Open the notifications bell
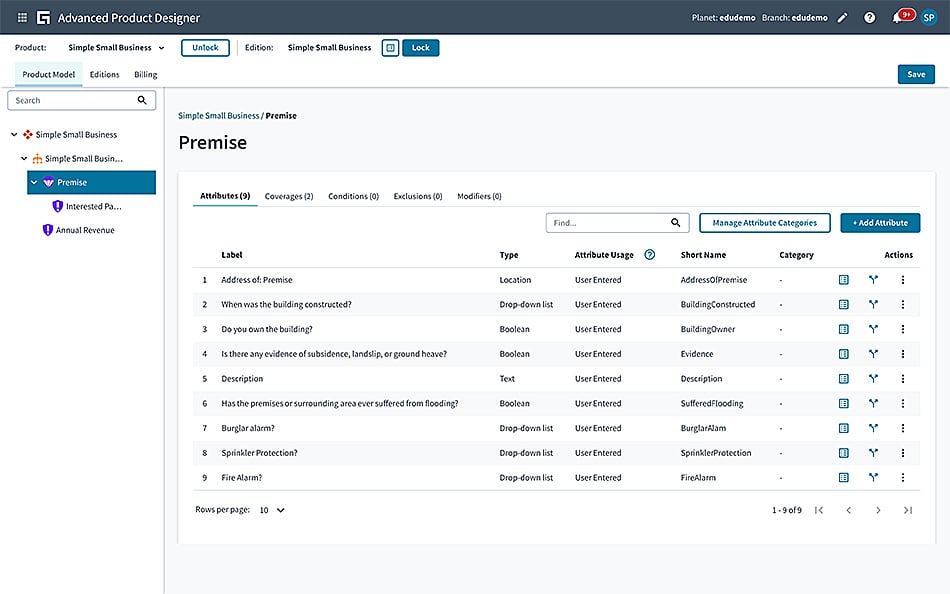This screenshot has height=594, width=950. click(x=898, y=18)
